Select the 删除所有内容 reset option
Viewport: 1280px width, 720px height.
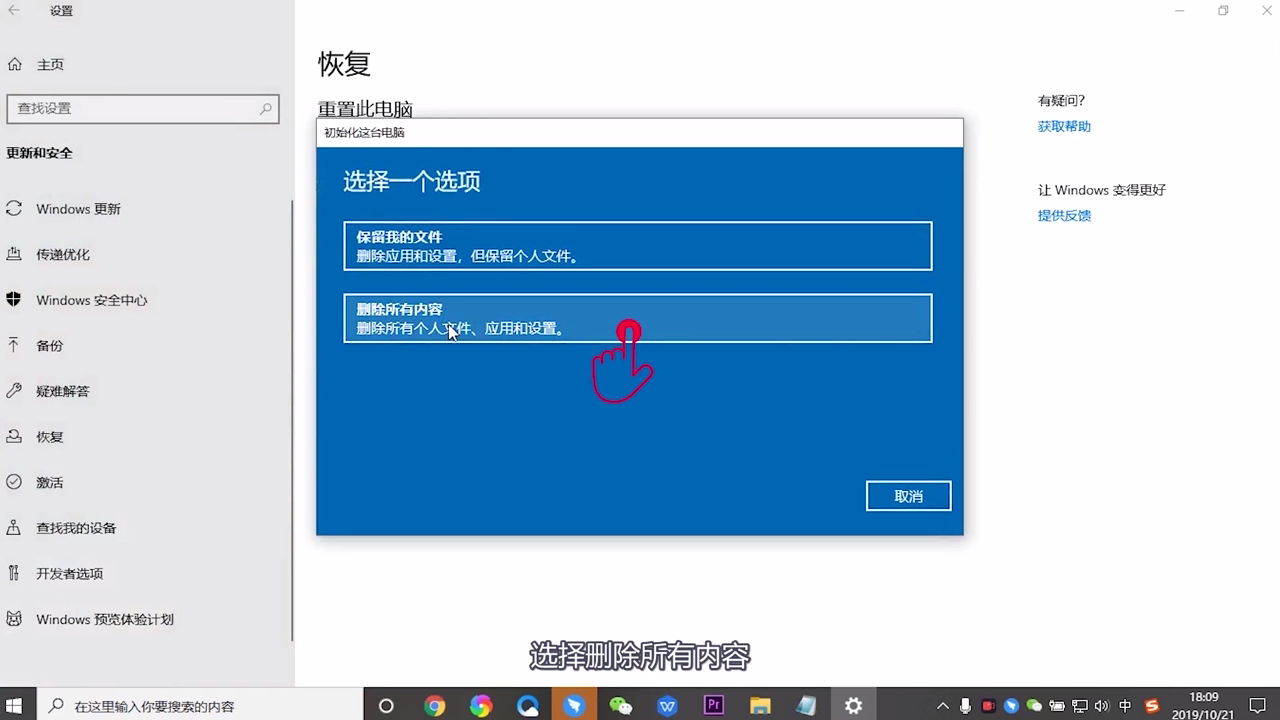click(638, 318)
